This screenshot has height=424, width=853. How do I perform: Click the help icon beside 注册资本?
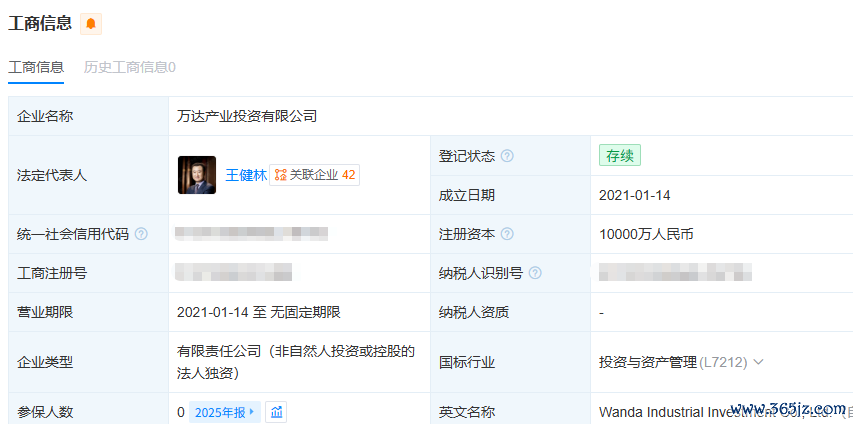[507, 234]
